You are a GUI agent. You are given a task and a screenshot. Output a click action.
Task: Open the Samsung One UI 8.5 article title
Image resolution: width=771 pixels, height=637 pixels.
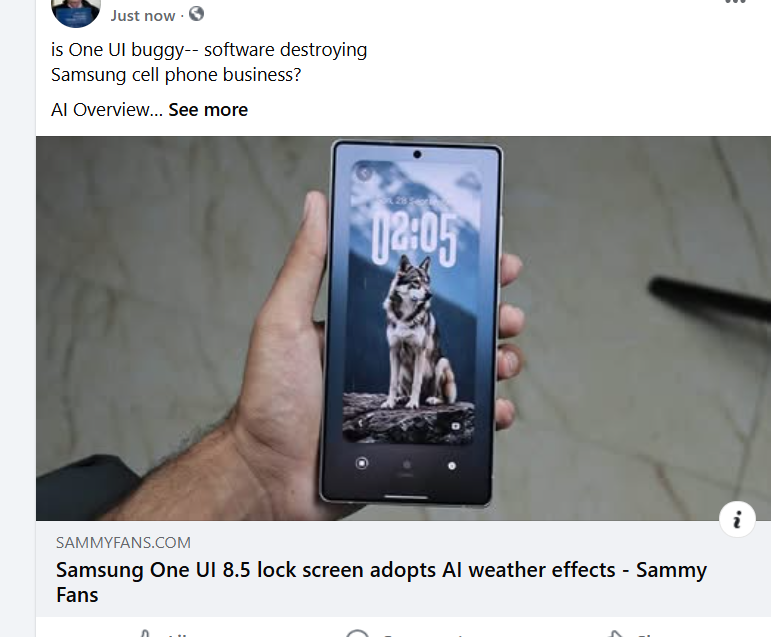click(381, 582)
